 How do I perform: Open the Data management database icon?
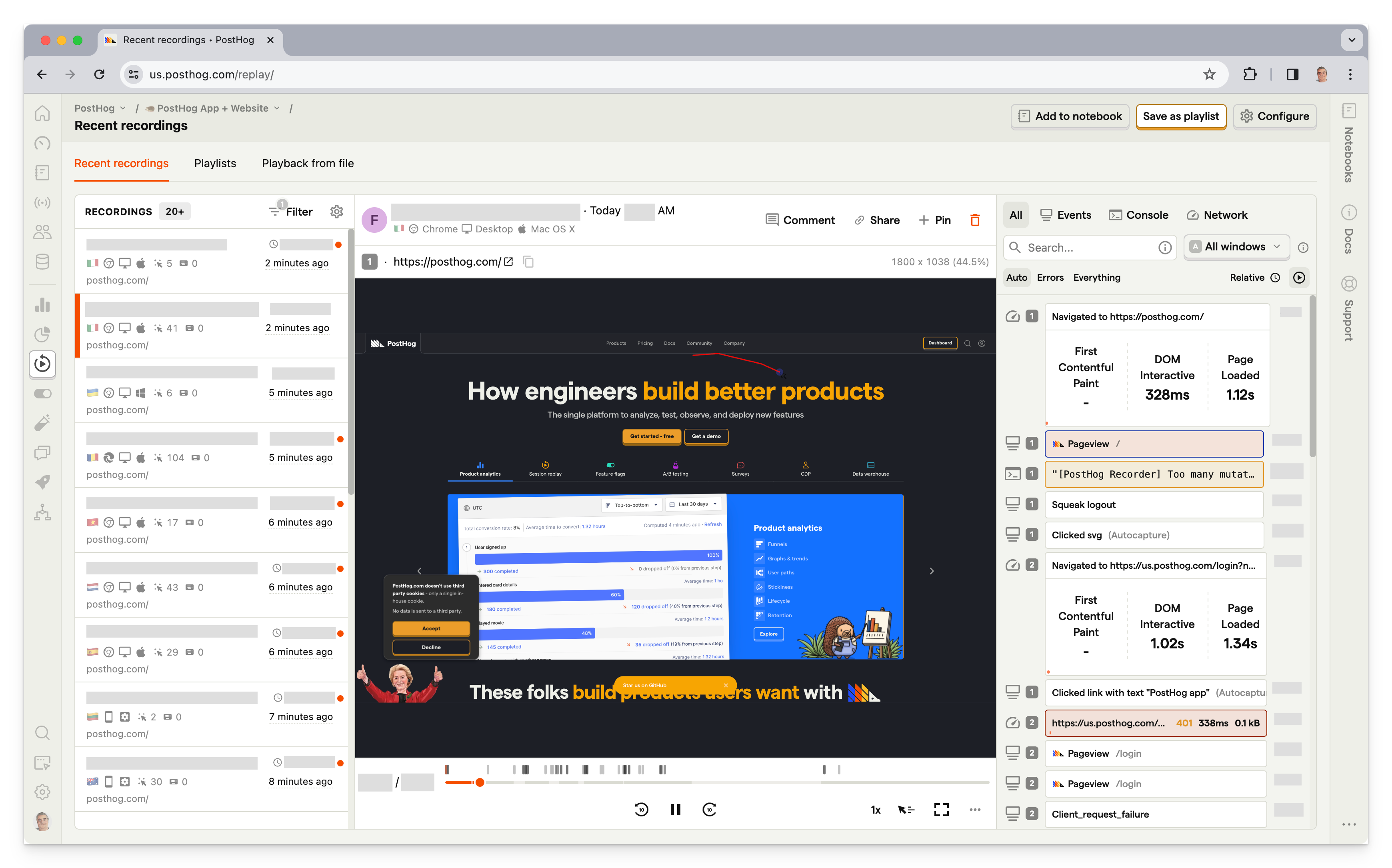click(42, 262)
